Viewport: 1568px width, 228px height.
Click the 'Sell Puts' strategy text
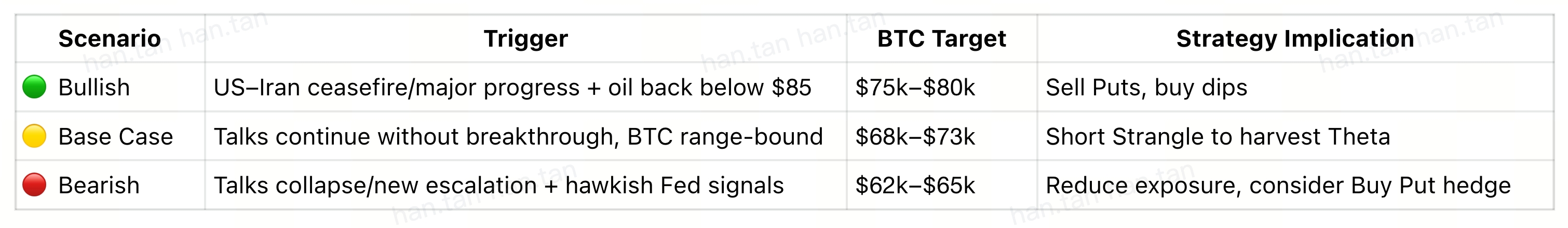pos(1092,88)
